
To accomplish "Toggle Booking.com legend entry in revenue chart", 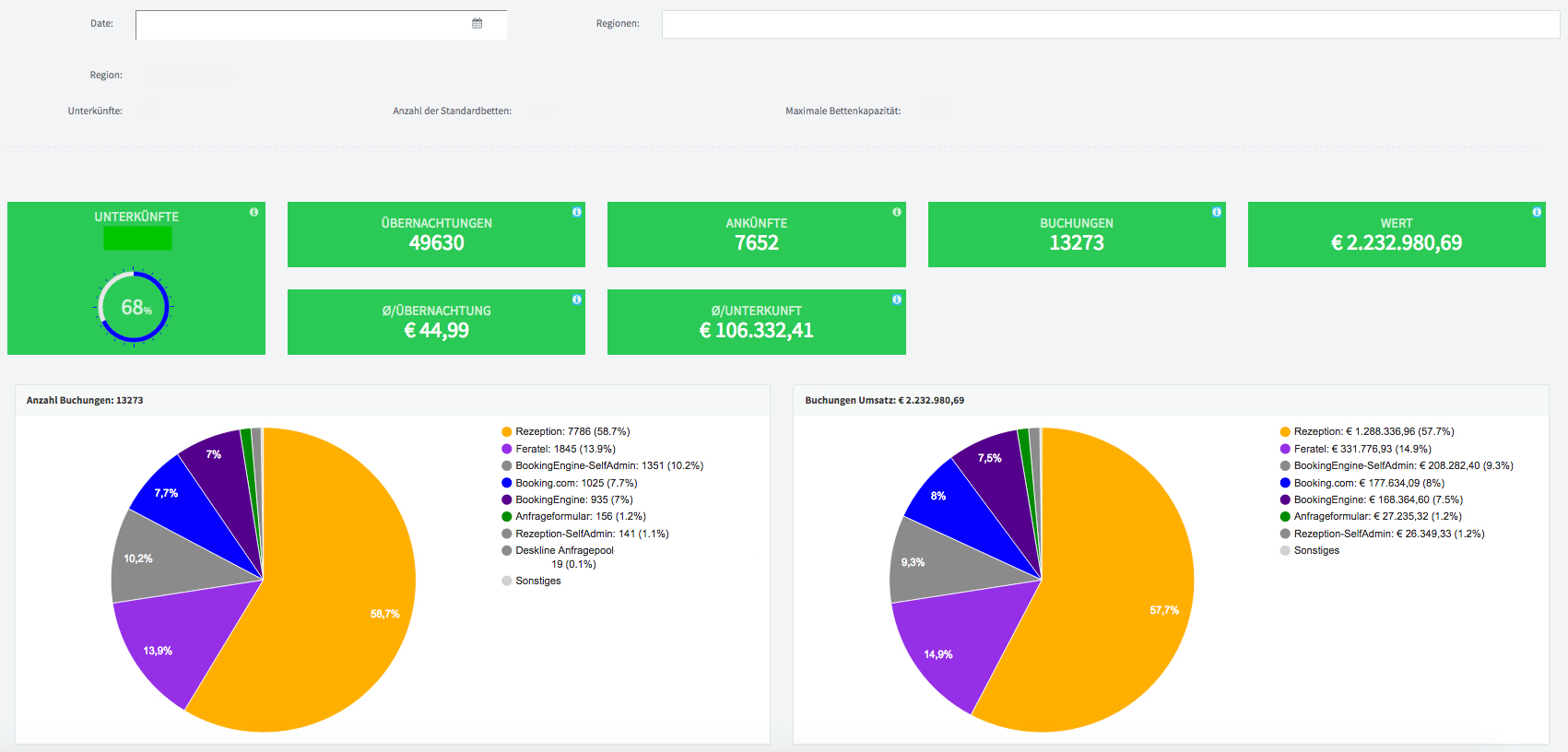I will click(x=1362, y=483).
